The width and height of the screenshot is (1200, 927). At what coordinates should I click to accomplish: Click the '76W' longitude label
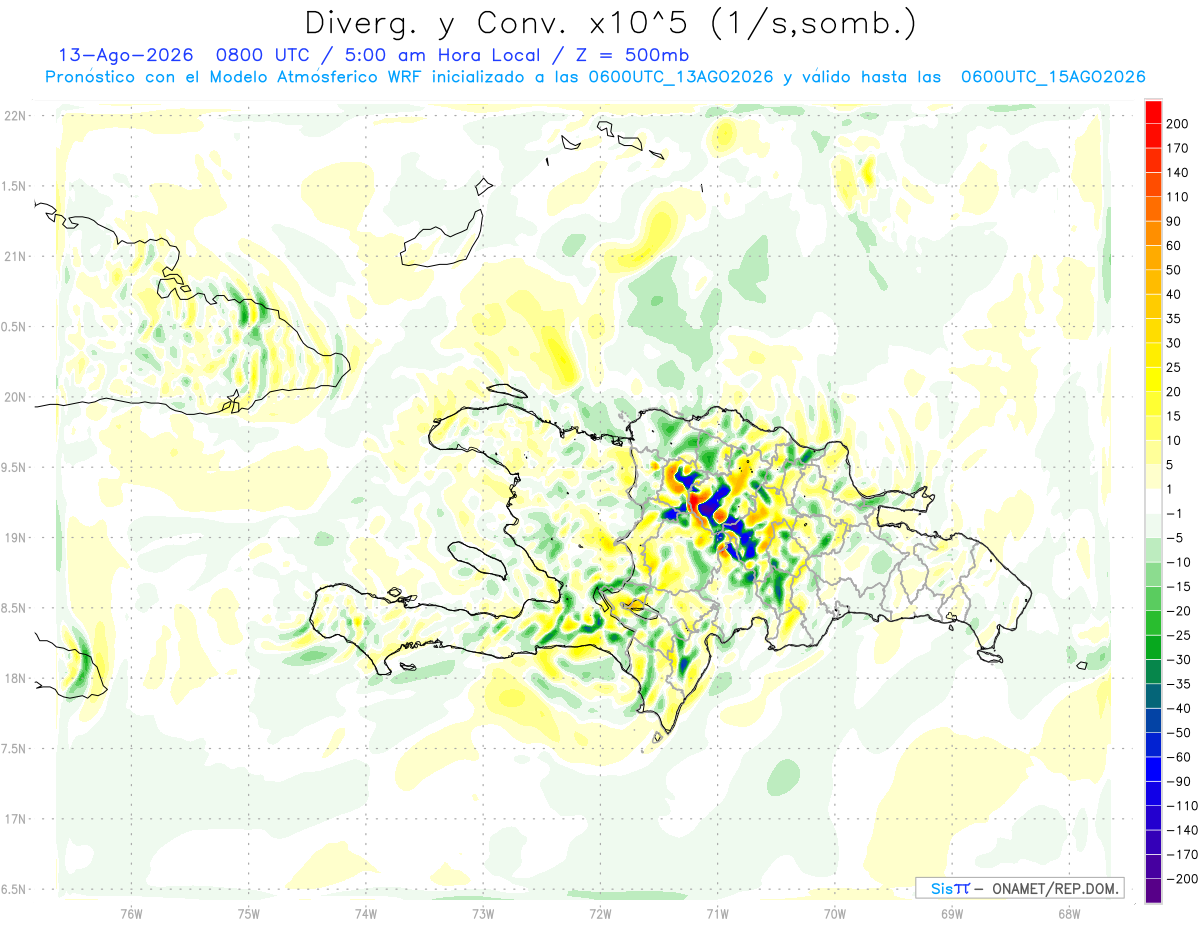click(131, 913)
